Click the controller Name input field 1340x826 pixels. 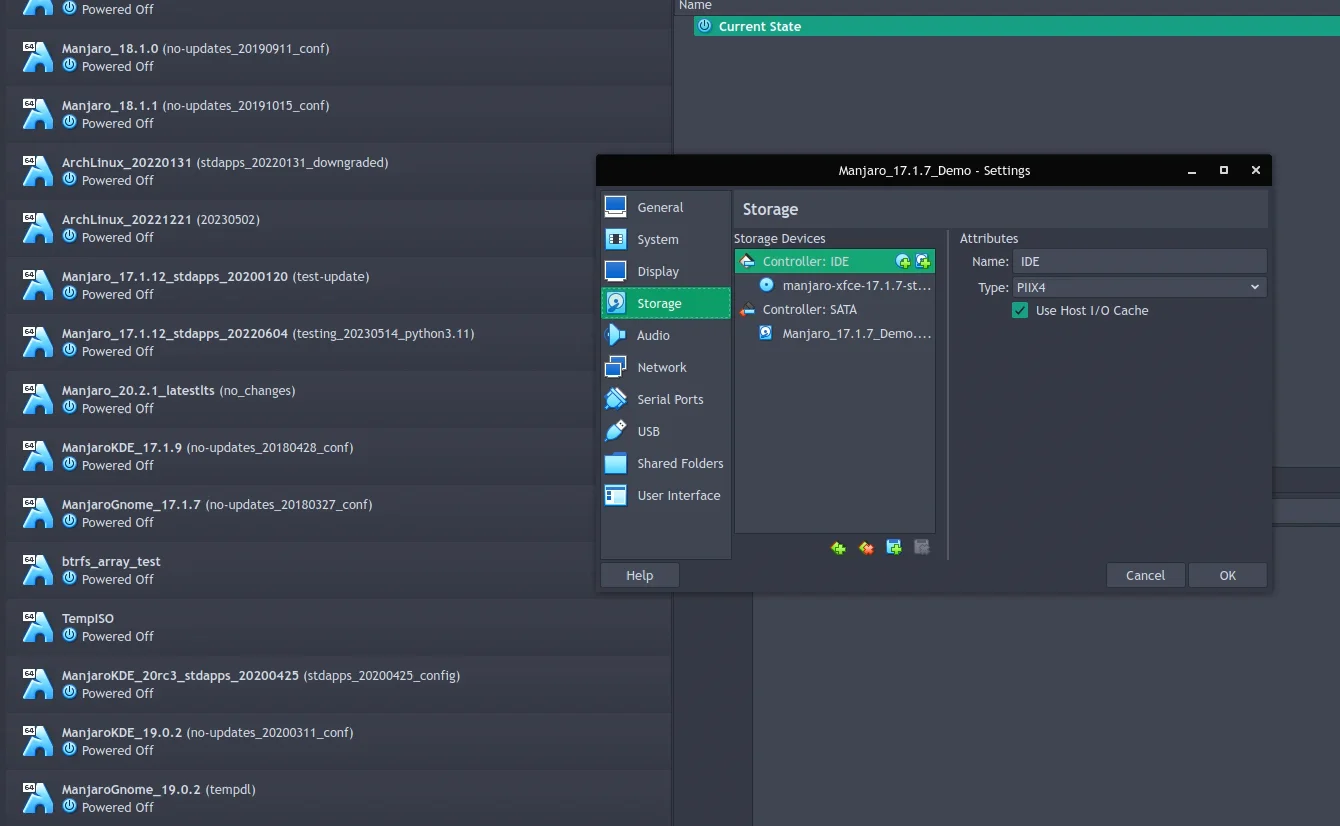[1139, 262]
